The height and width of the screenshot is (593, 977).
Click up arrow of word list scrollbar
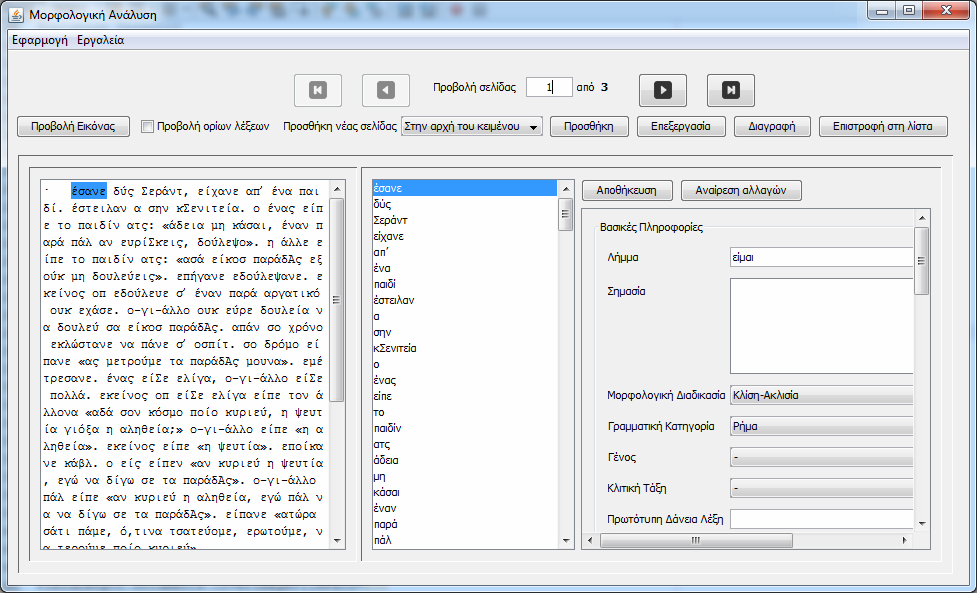(565, 189)
